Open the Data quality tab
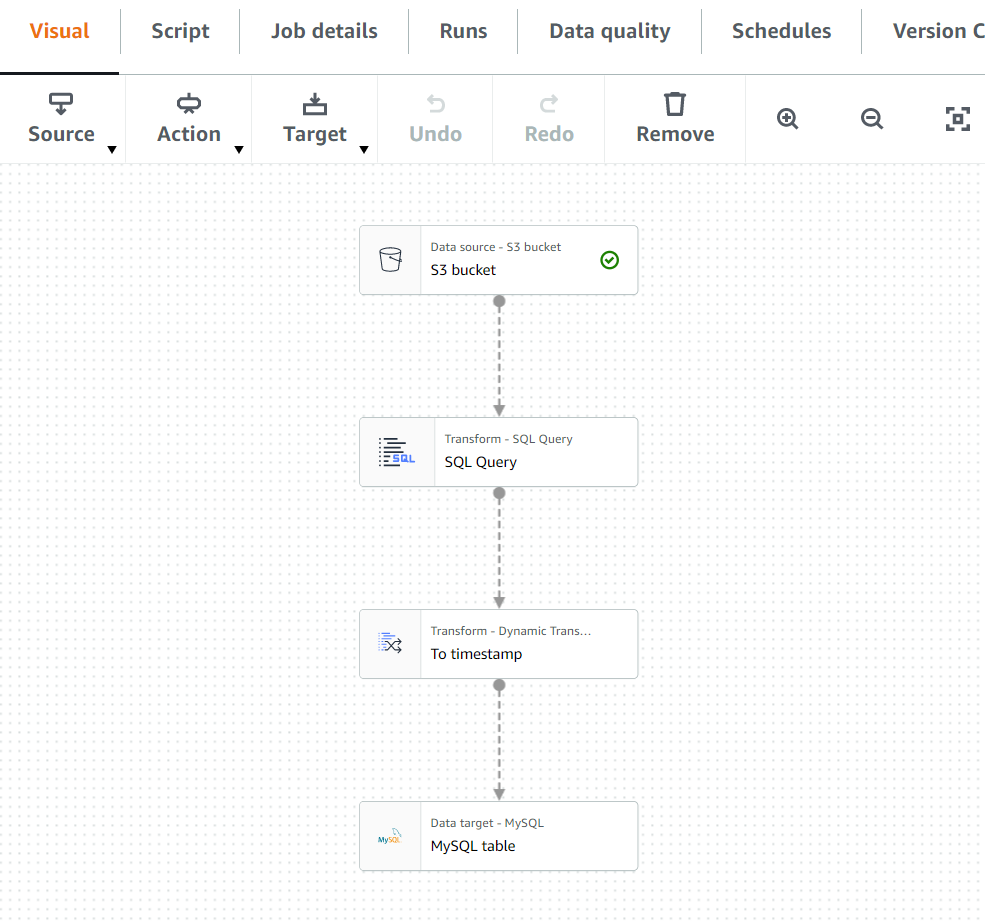This screenshot has width=985, height=924. click(609, 31)
